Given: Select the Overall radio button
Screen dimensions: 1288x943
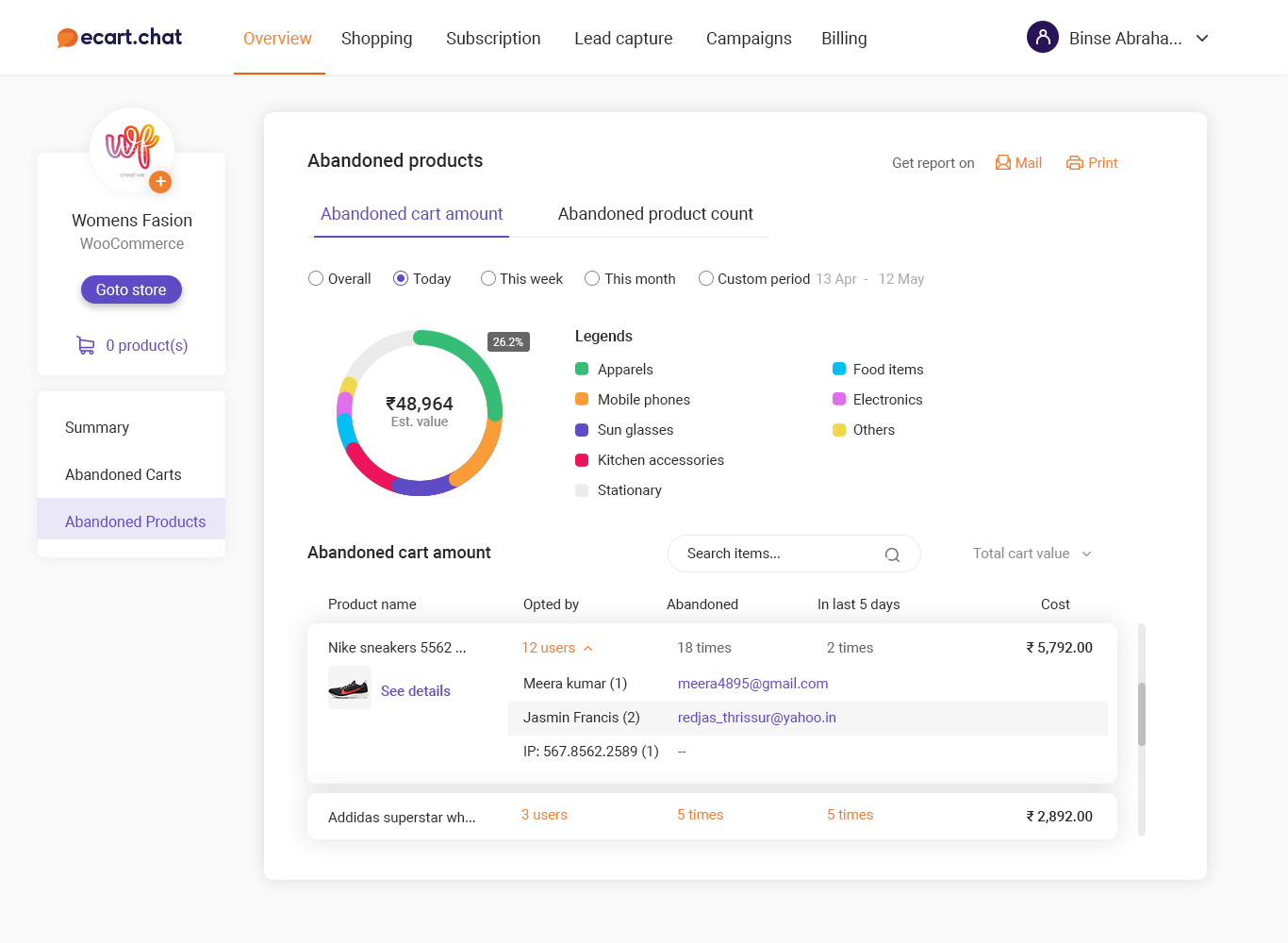Looking at the screenshot, I should pyautogui.click(x=316, y=278).
